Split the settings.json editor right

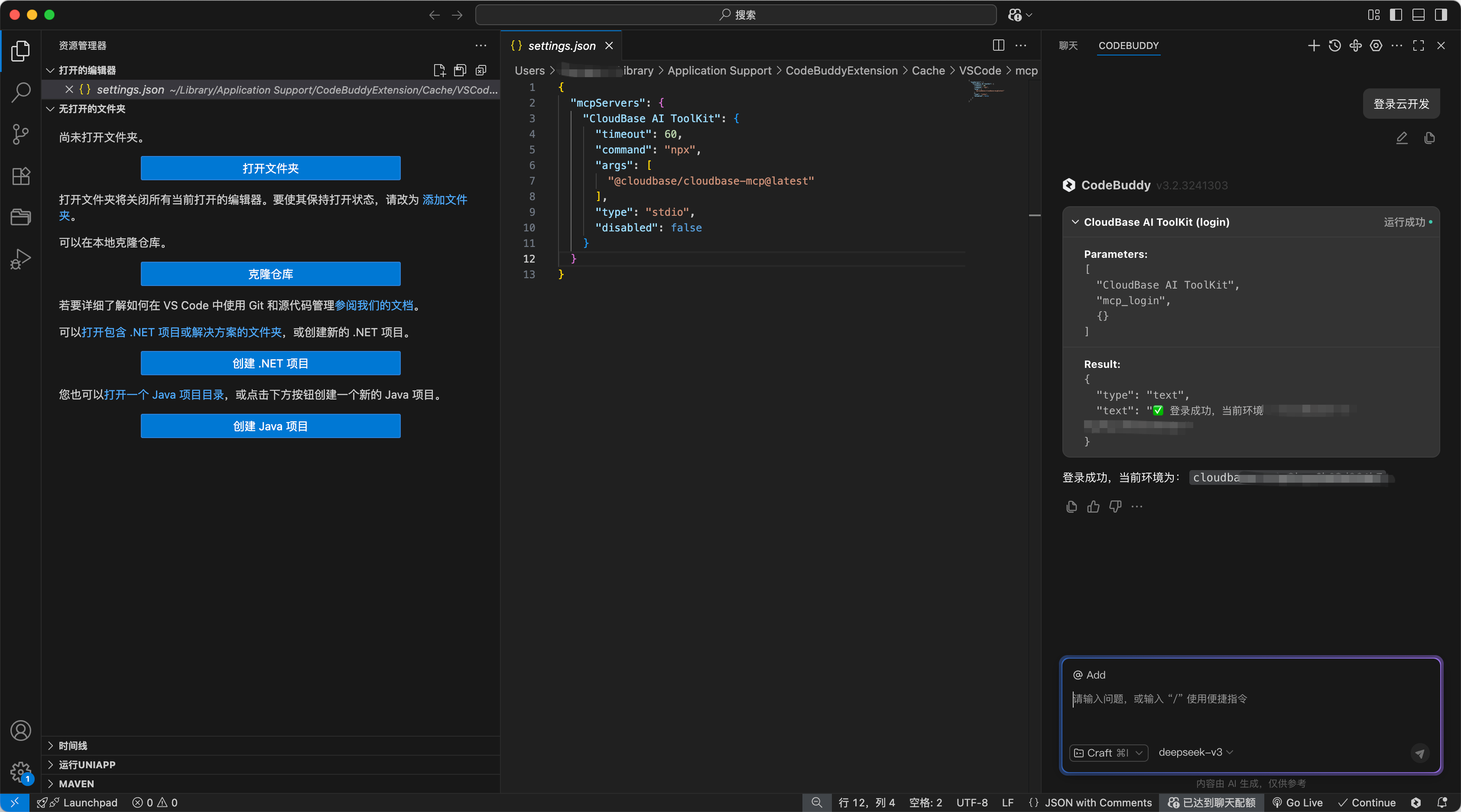click(999, 45)
